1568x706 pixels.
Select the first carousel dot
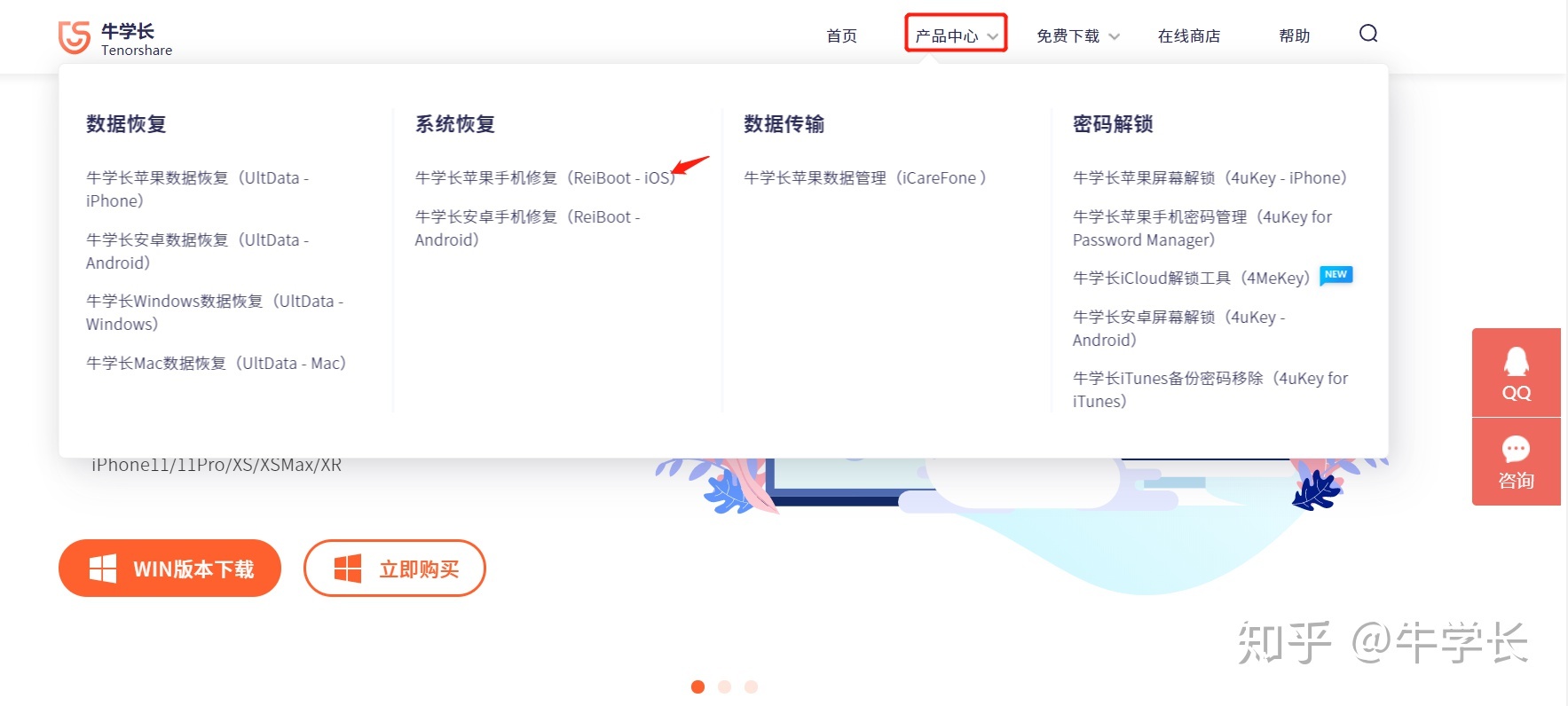pyautogui.click(x=697, y=686)
